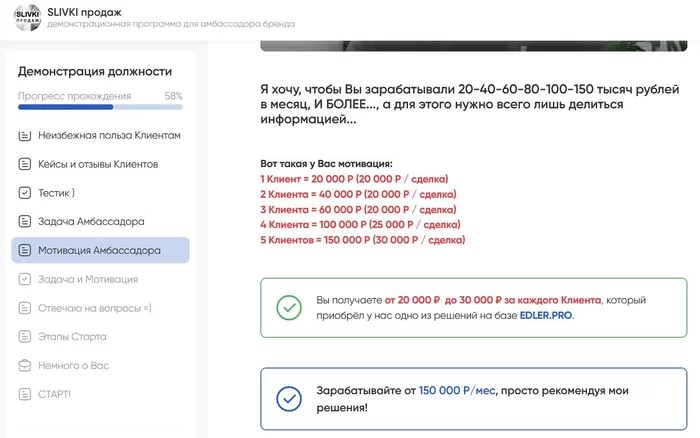
Task: Click the Немного о Вас icon
Action: point(25,365)
